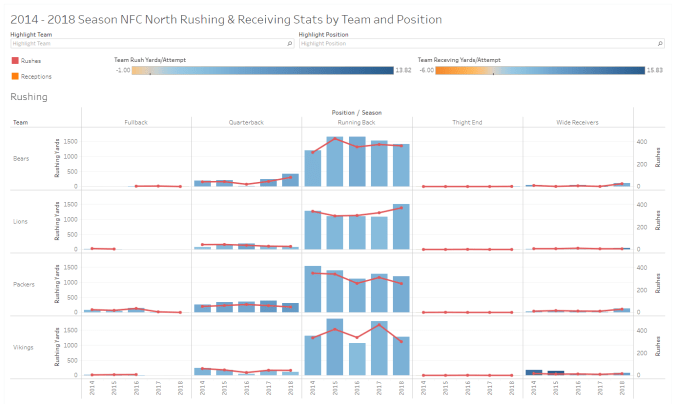This screenshot has height=404, width=676.
Task: Select the Bears Running Back 2015 bar
Action: click(x=335, y=163)
